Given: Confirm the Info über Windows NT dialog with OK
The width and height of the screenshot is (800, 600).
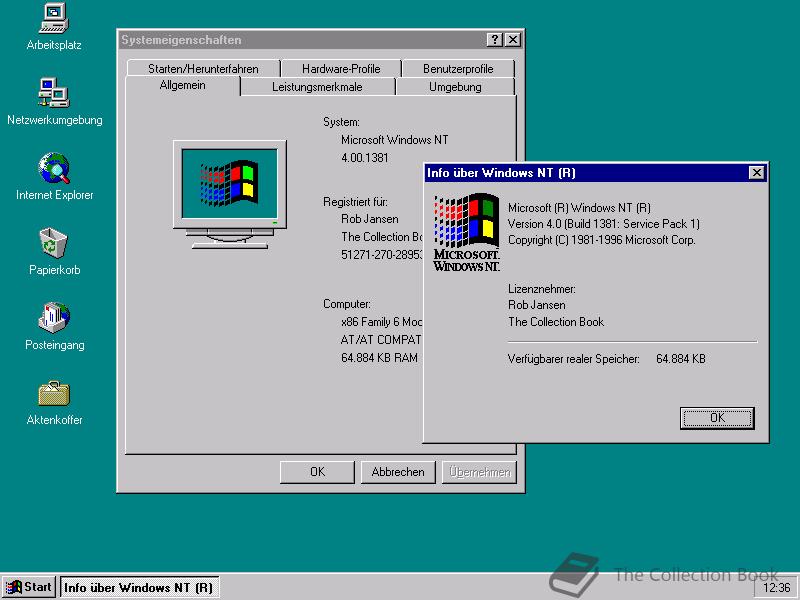Looking at the screenshot, I should (x=717, y=418).
